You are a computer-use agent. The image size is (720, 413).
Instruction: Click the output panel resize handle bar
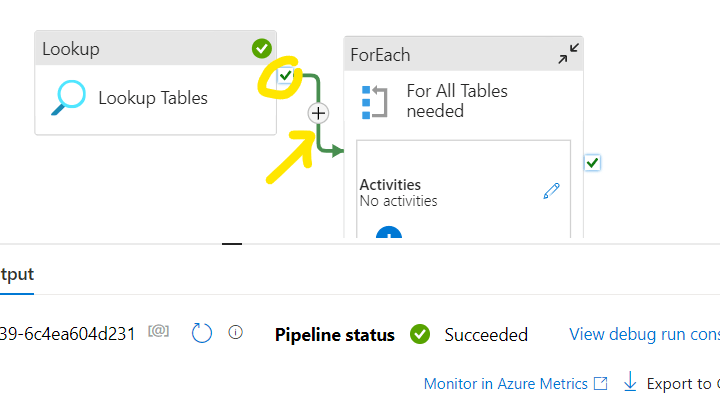click(x=232, y=242)
